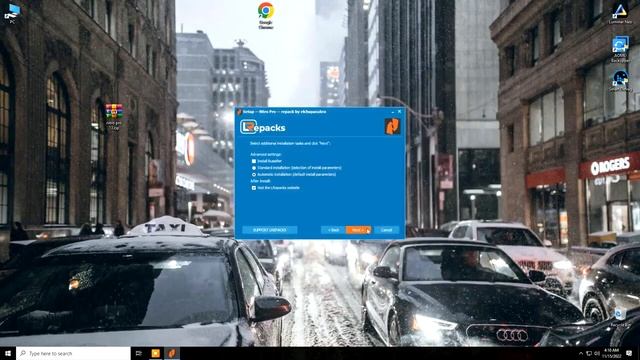Click the setup window title bar icon
Viewport: 640px width, 360px height.
click(x=239, y=111)
